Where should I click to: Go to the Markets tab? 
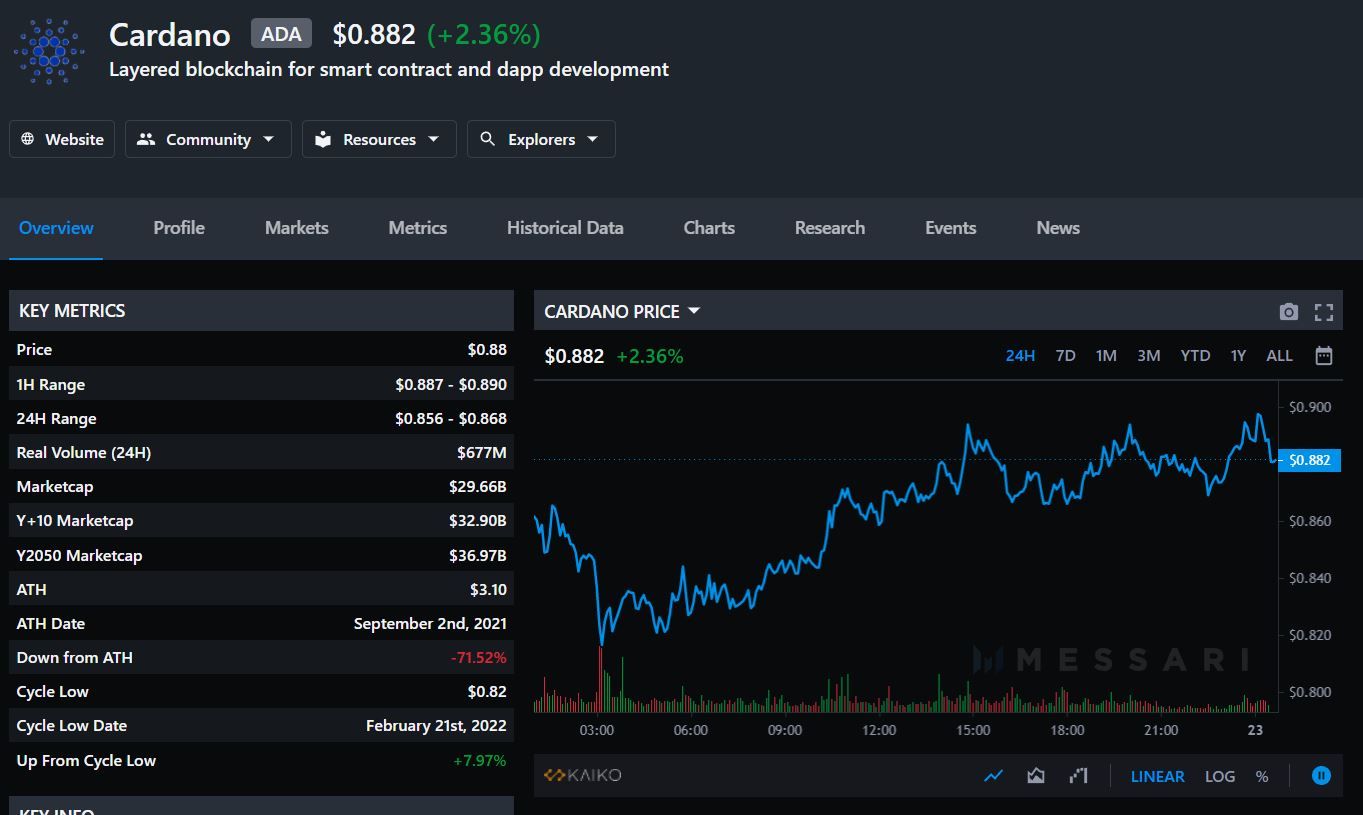[296, 228]
